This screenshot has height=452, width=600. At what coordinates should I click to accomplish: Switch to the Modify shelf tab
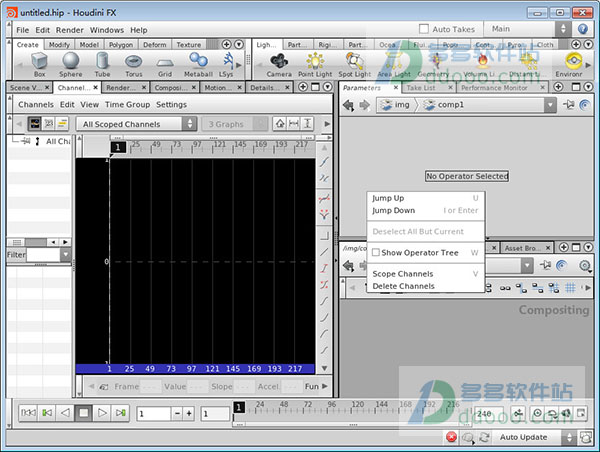click(59, 45)
